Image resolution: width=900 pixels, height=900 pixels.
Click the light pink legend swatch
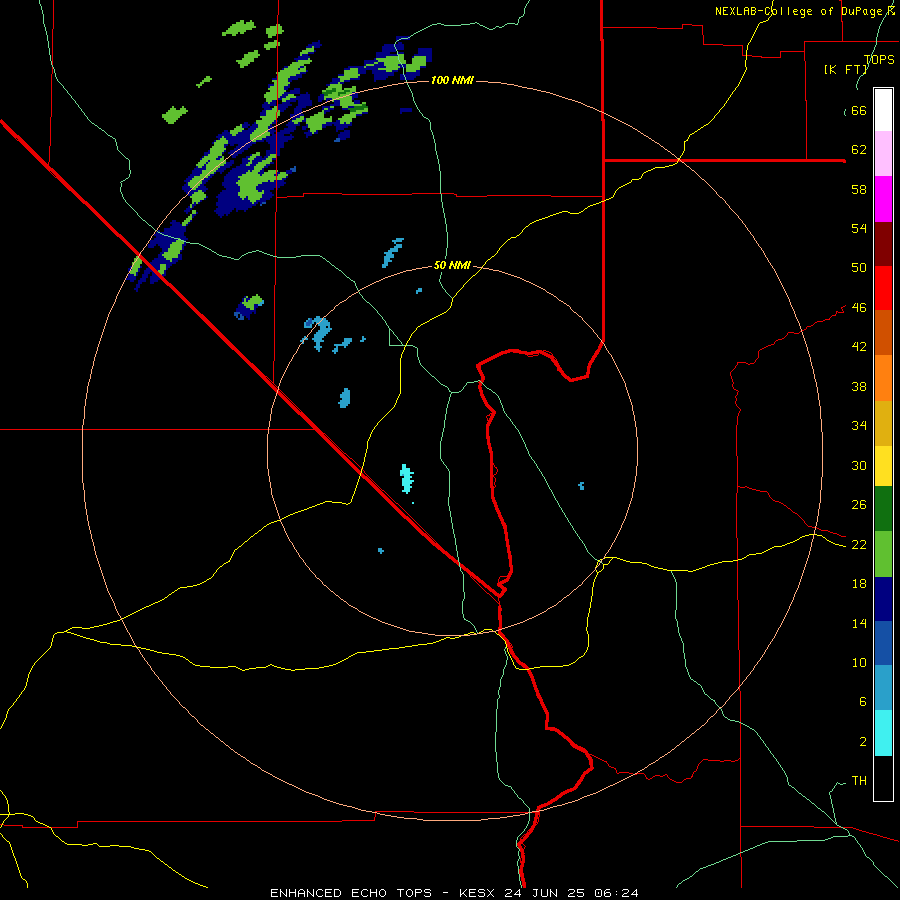[883, 154]
